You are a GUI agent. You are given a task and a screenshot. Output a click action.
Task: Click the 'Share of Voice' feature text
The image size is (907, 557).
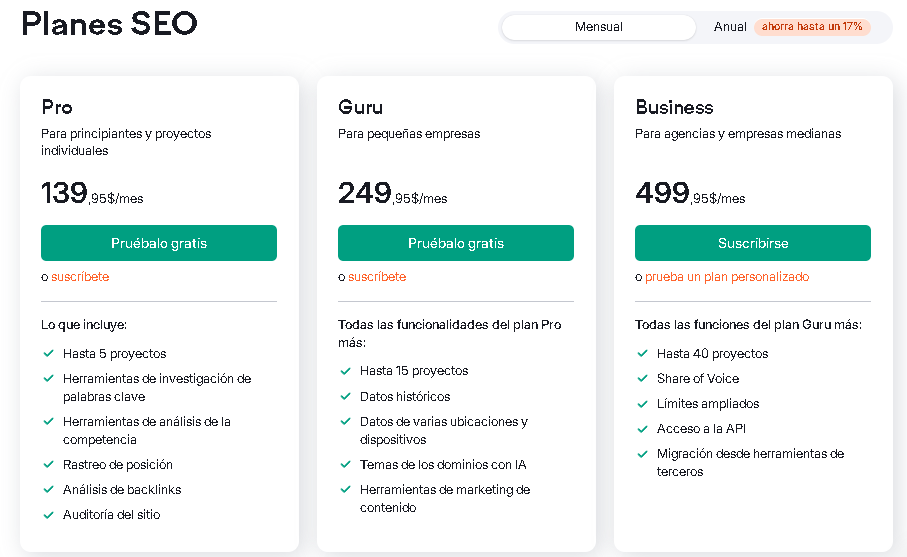pyautogui.click(x=698, y=378)
